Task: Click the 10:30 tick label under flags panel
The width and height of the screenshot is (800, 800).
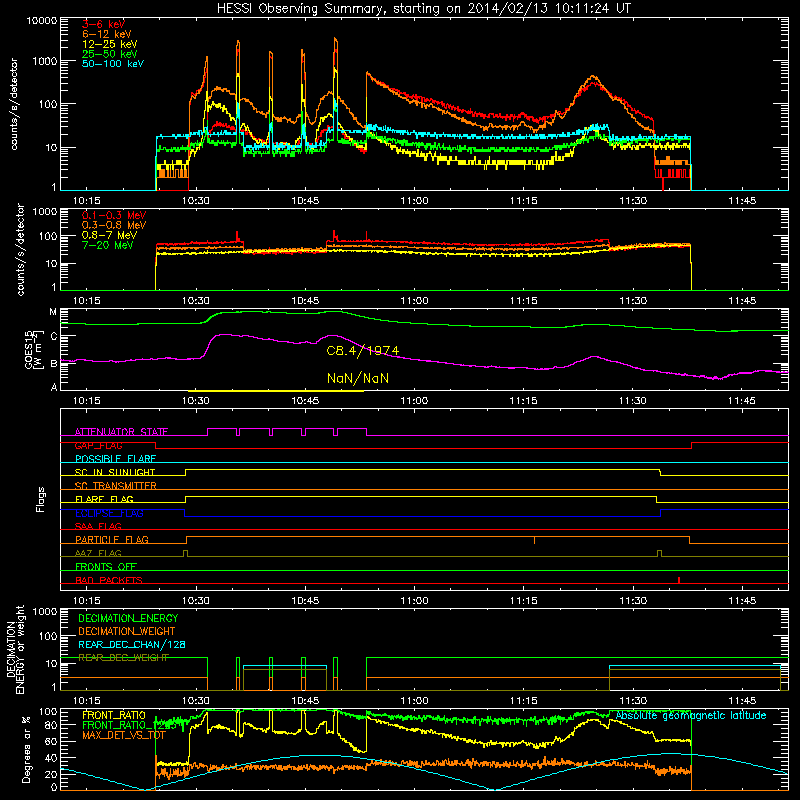Action: pyautogui.click(x=195, y=600)
